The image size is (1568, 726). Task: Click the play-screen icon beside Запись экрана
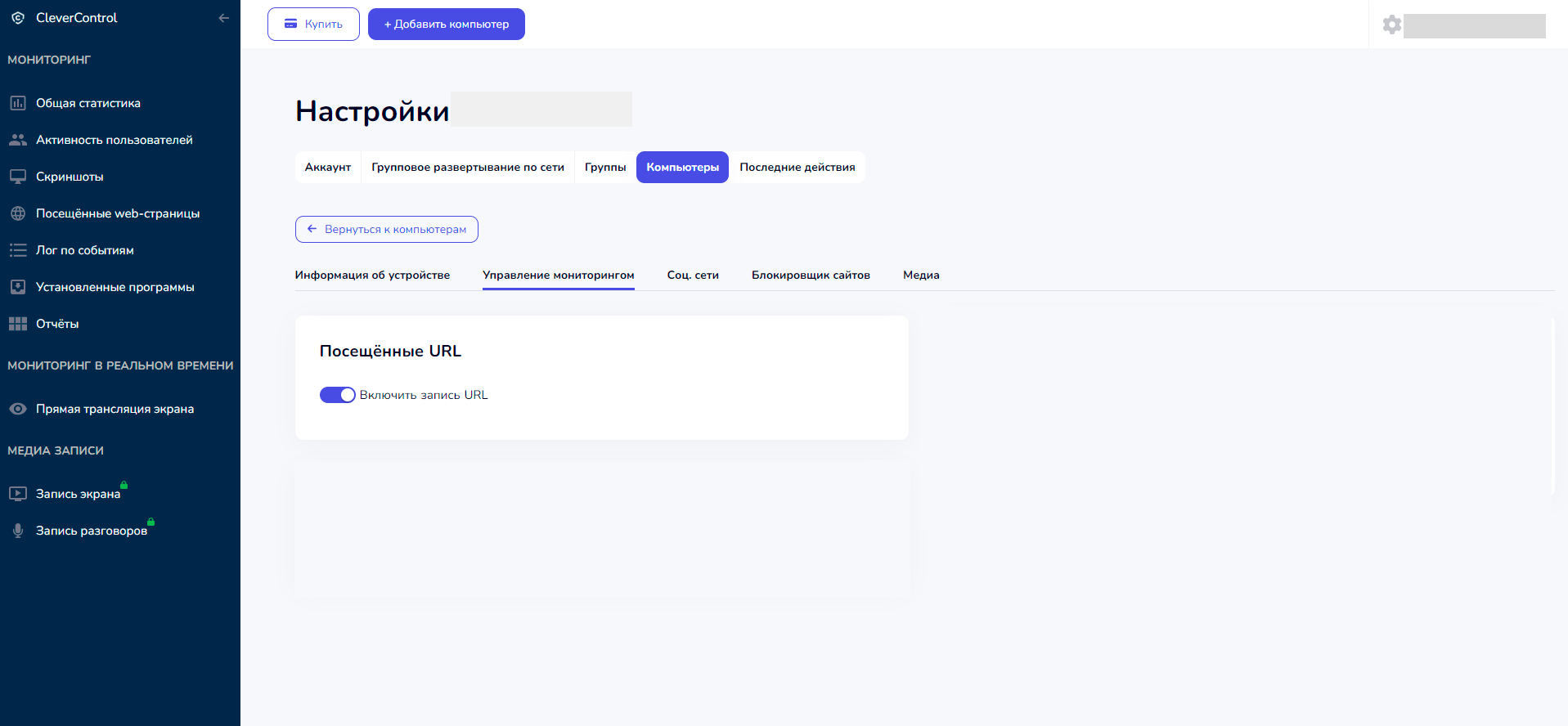[18, 494]
